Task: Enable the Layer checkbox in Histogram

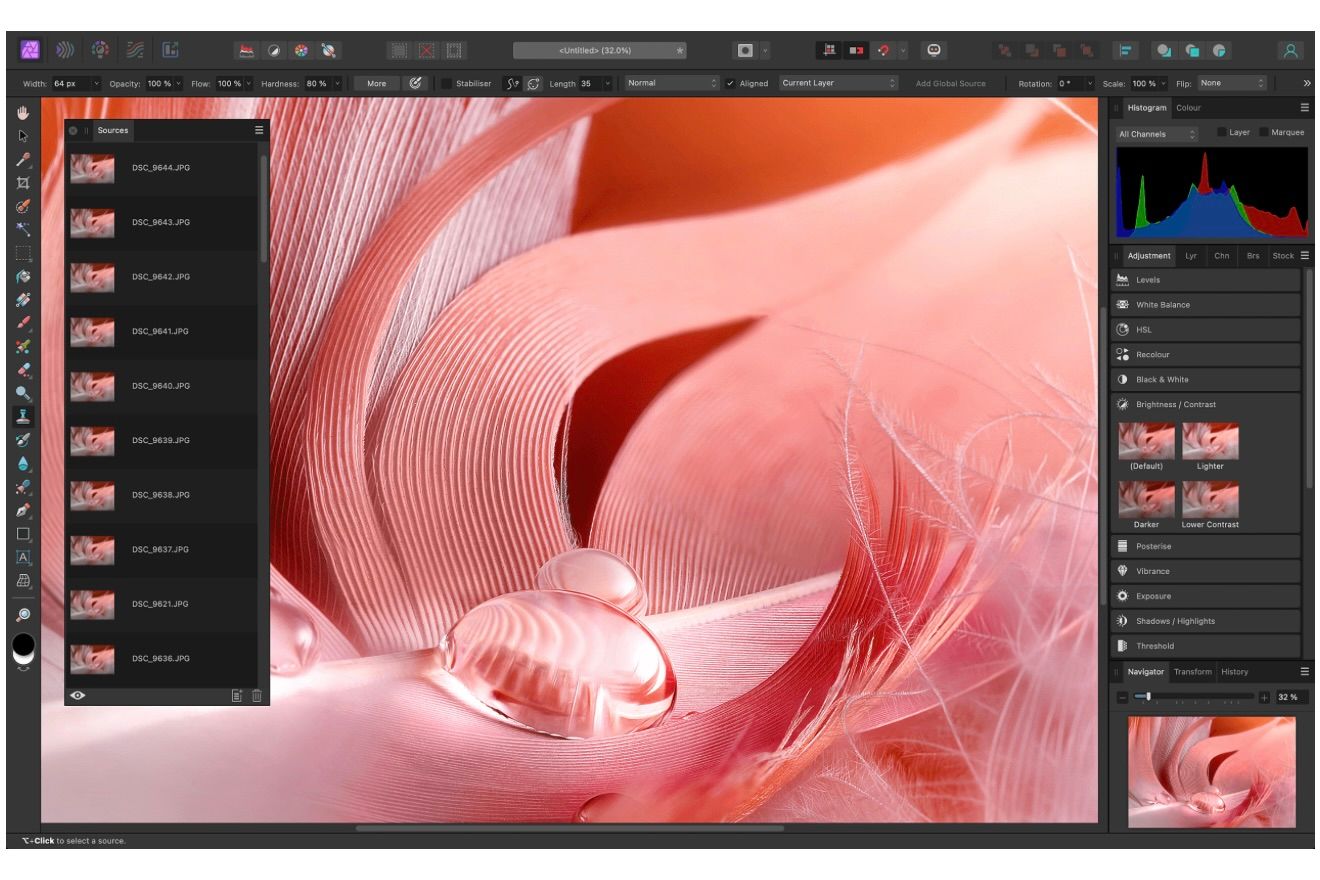Action: pos(1221,132)
